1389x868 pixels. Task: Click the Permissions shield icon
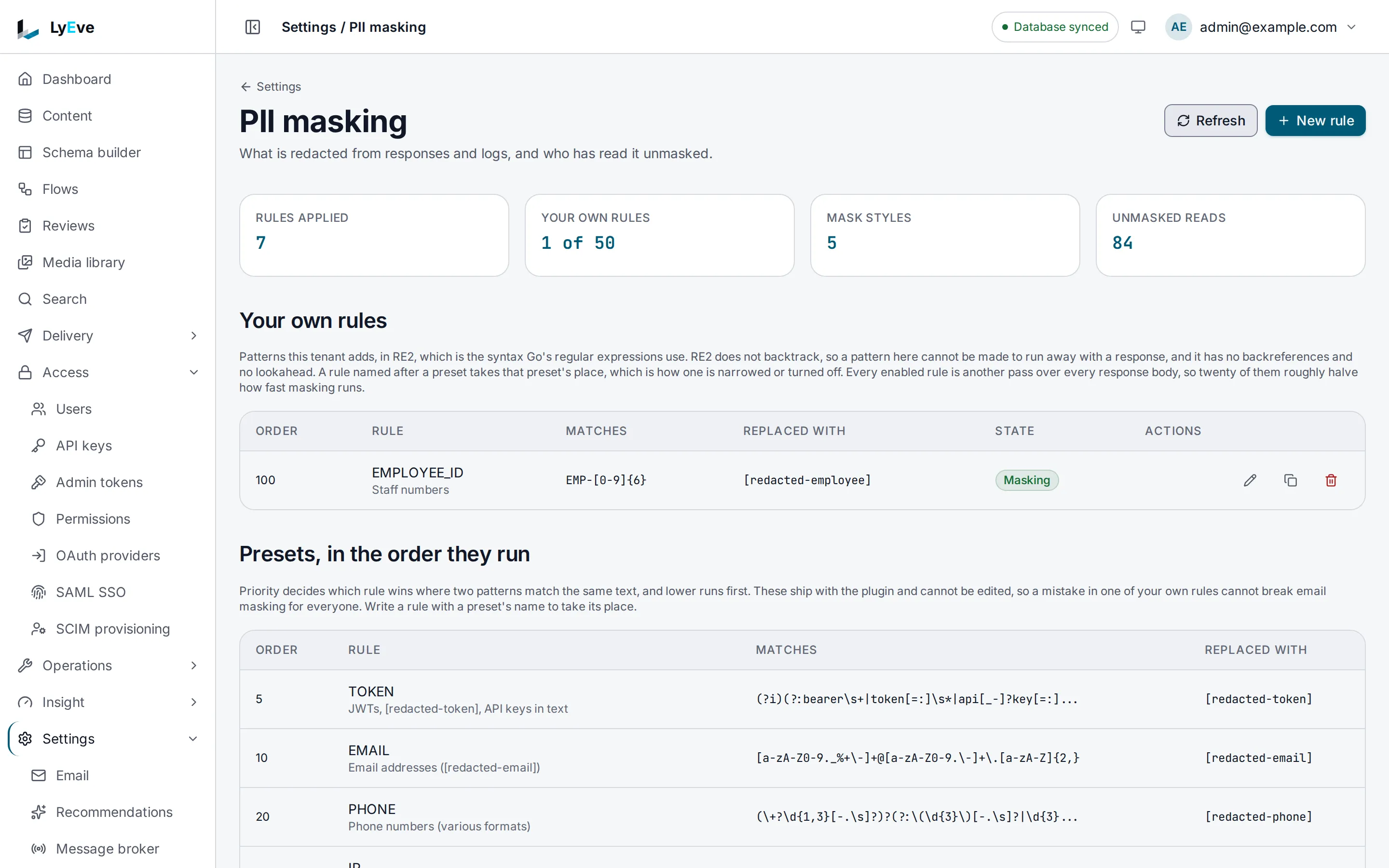coord(39,519)
